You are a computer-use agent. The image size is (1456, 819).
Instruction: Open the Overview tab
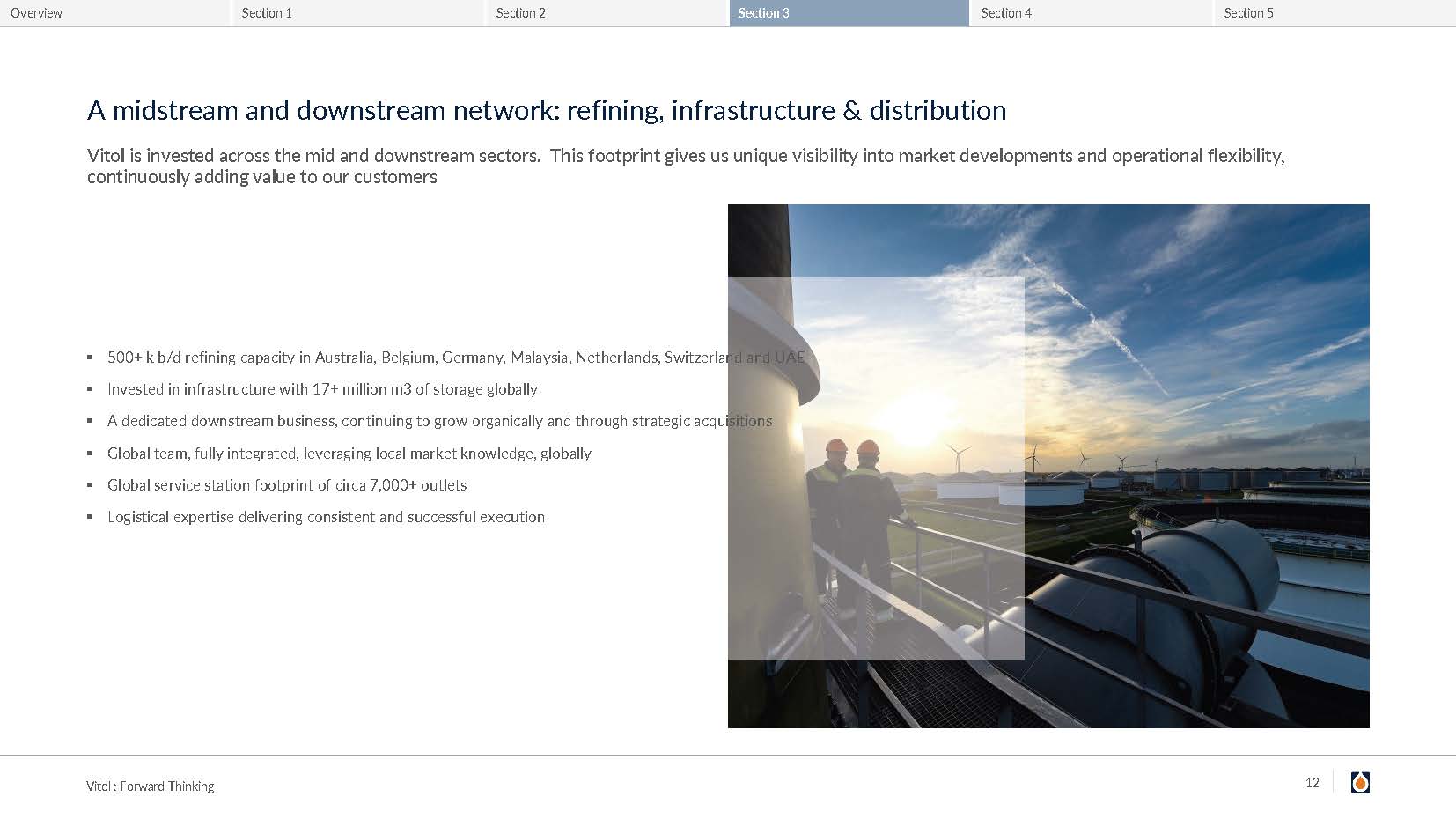pyautogui.click(x=37, y=13)
